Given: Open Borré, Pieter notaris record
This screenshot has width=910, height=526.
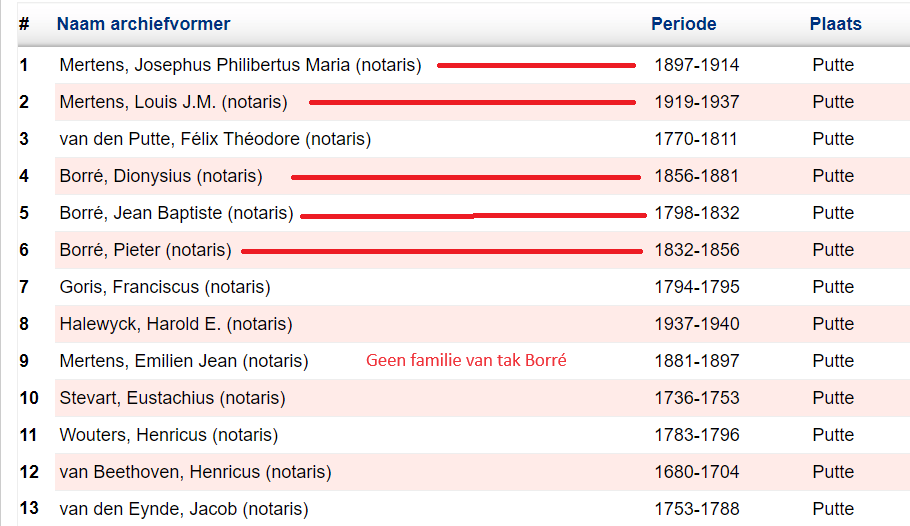Looking at the screenshot, I should 145,250.
